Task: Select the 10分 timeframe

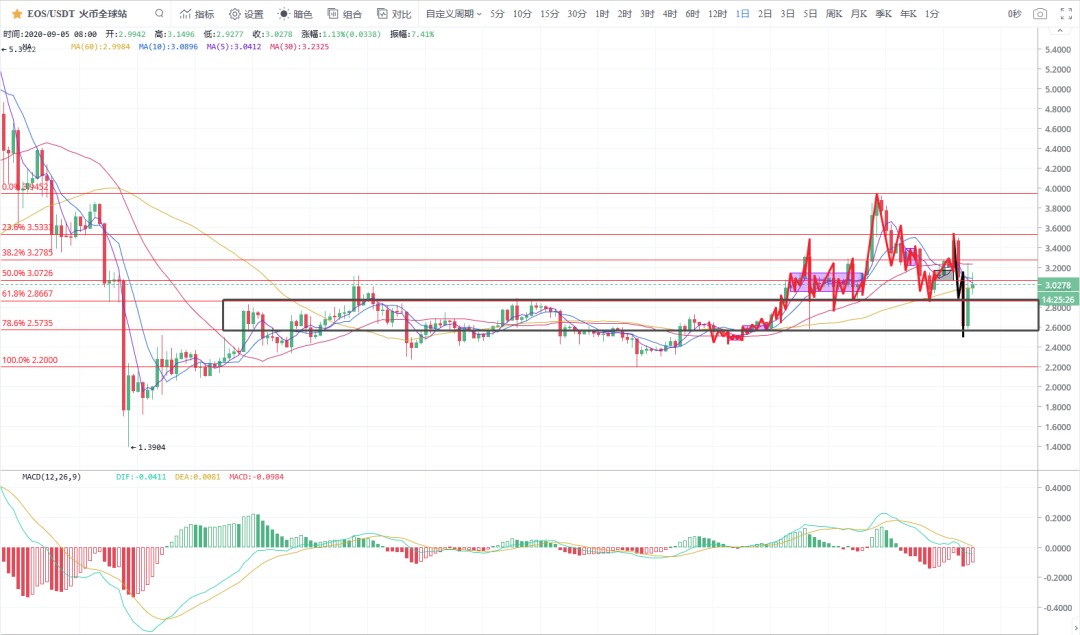Action: click(x=522, y=14)
